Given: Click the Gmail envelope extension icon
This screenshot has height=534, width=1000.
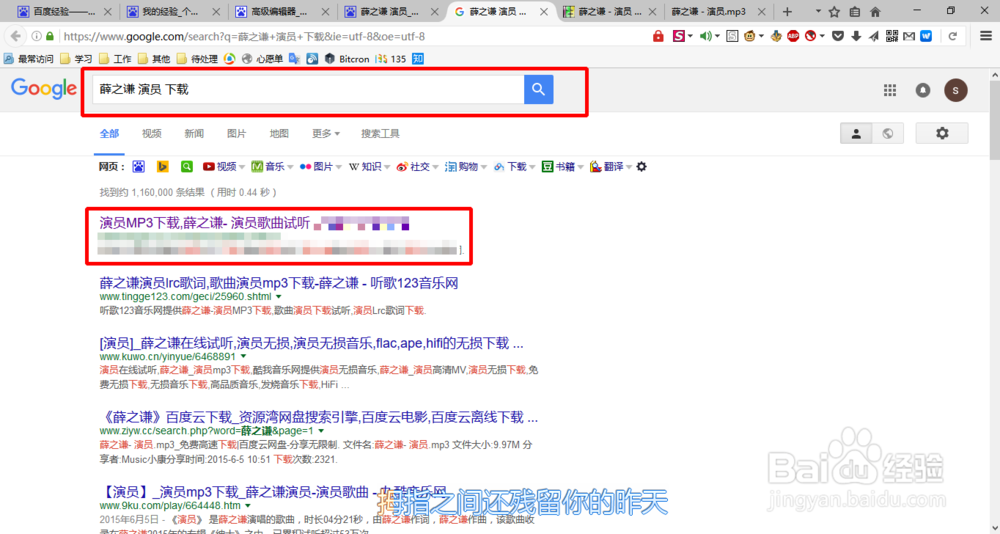Looking at the screenshot, I should coord(908,36).
